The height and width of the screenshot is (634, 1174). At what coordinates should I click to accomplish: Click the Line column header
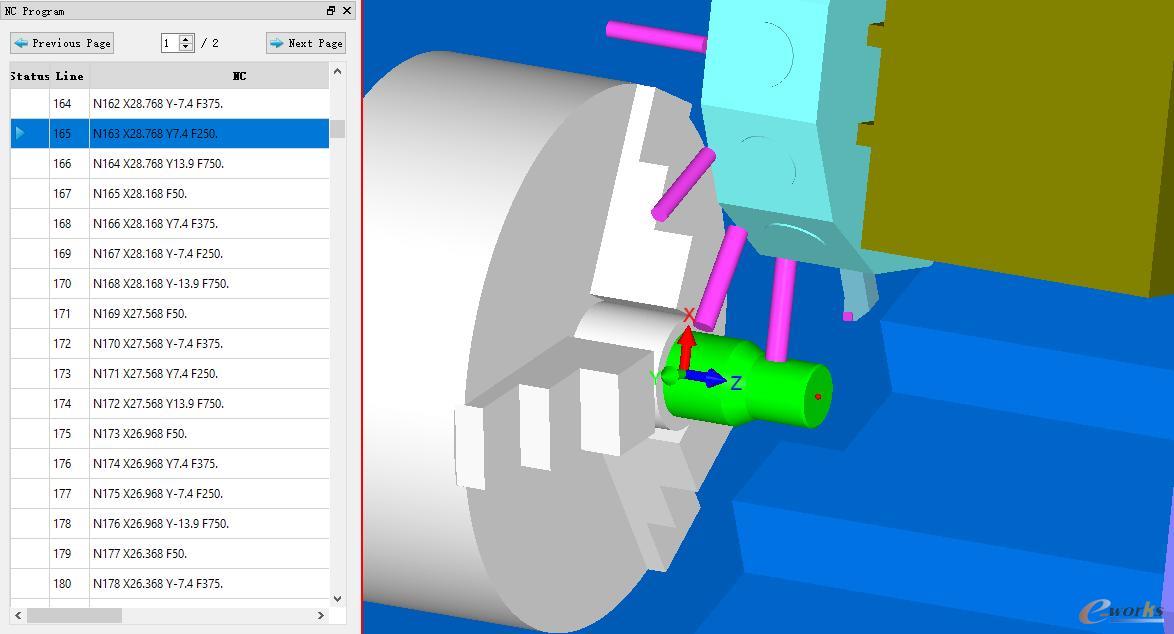point(70,76)
